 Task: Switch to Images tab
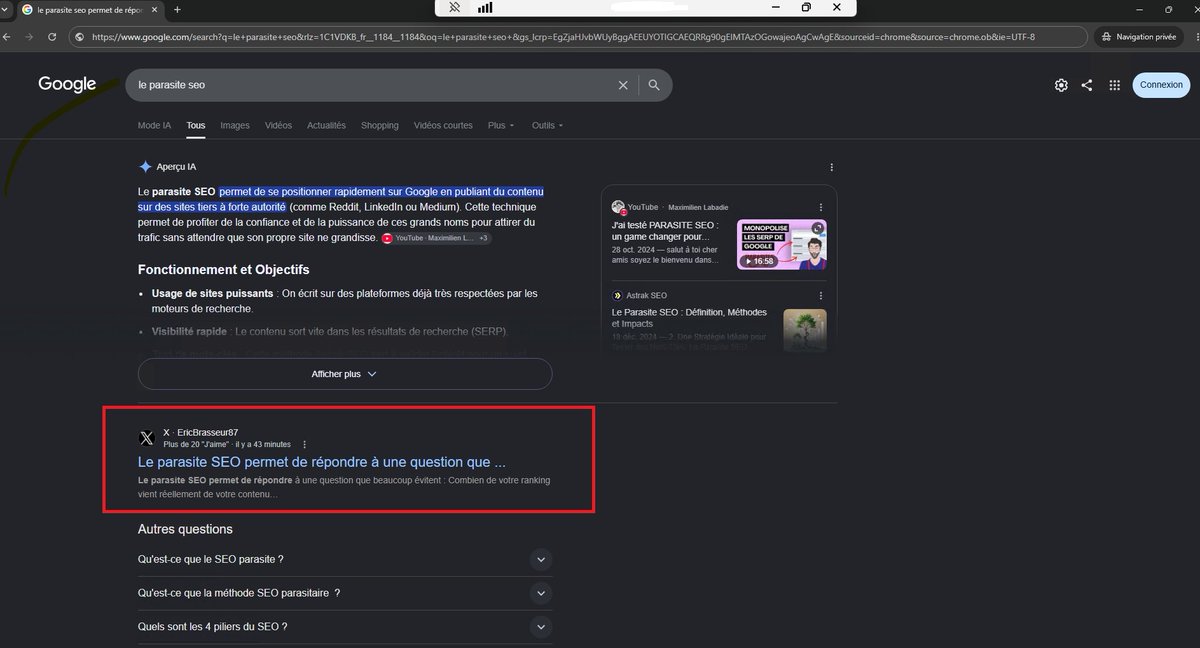(235, 126)
